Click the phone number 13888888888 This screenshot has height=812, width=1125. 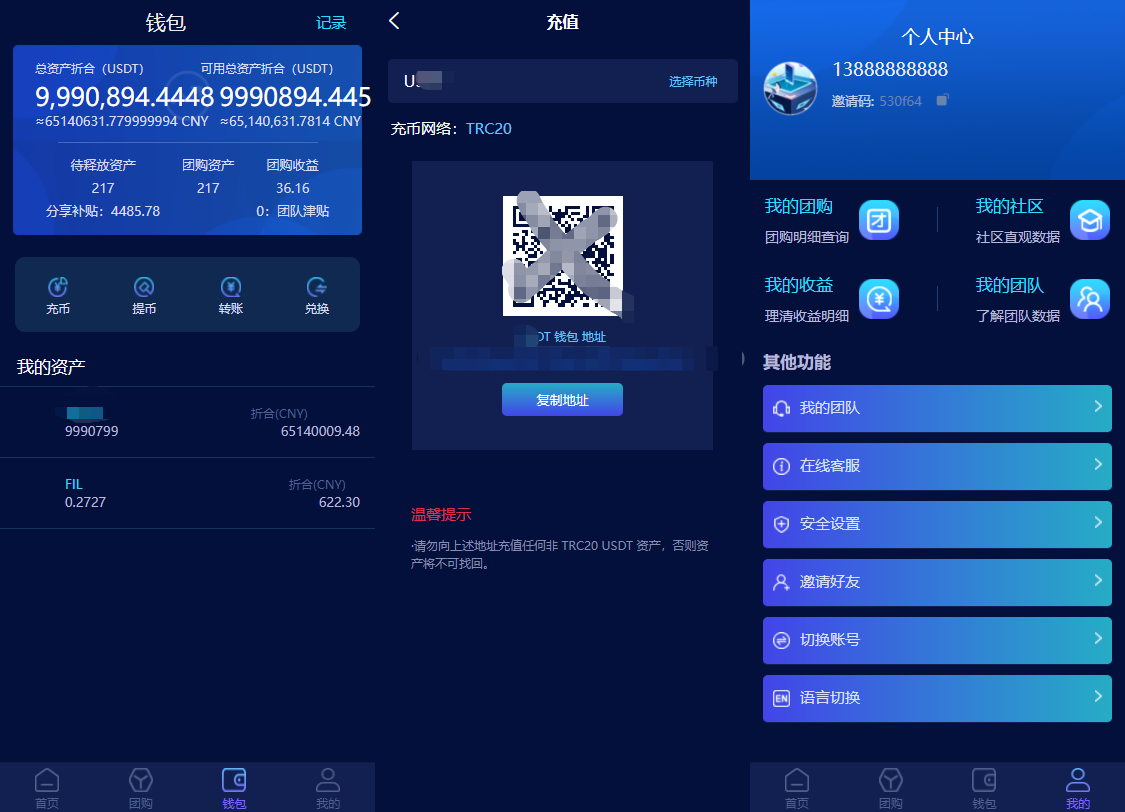click(x=890, y=70)
